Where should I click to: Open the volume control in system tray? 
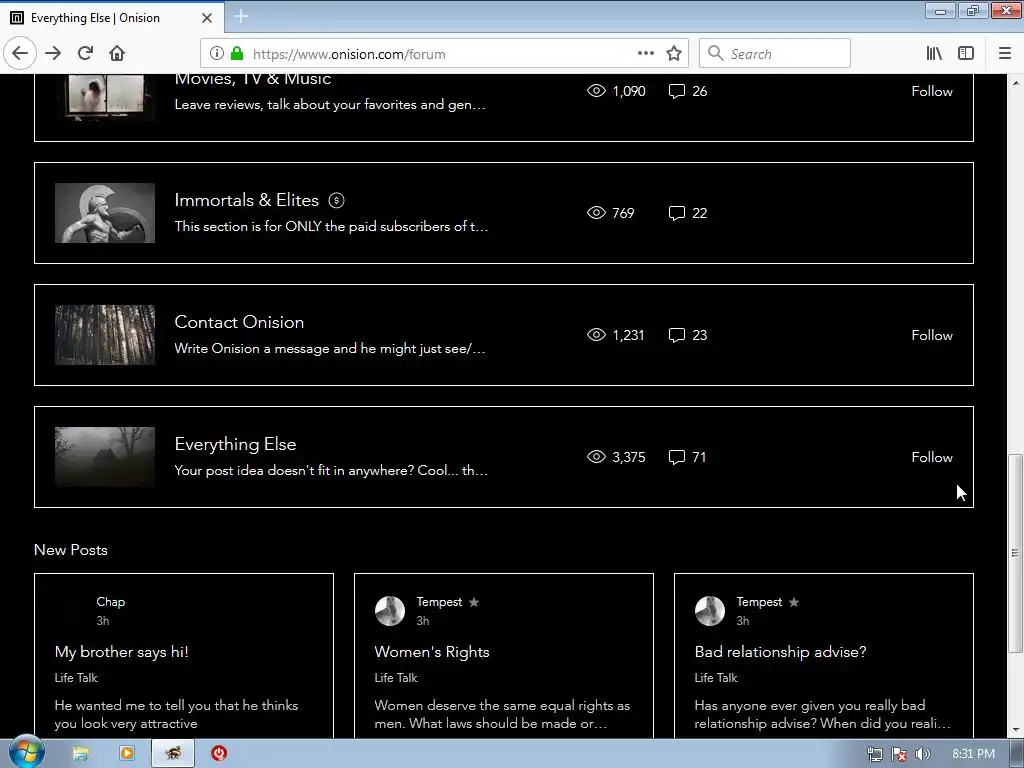(x=923, y=754)
